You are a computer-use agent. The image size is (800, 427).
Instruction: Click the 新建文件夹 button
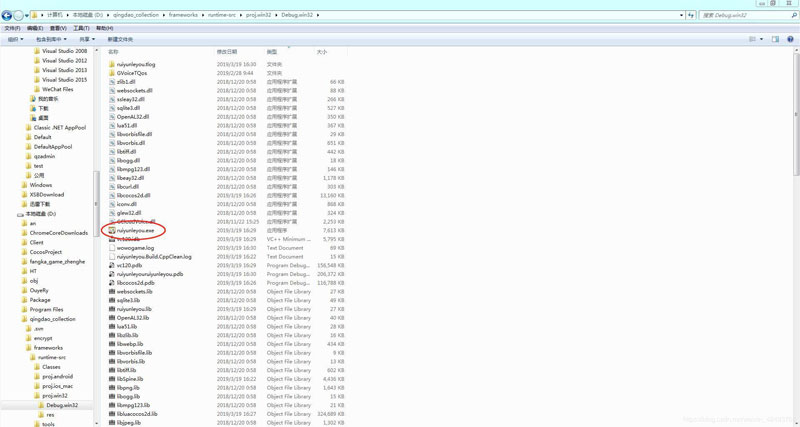pos(120,39)
